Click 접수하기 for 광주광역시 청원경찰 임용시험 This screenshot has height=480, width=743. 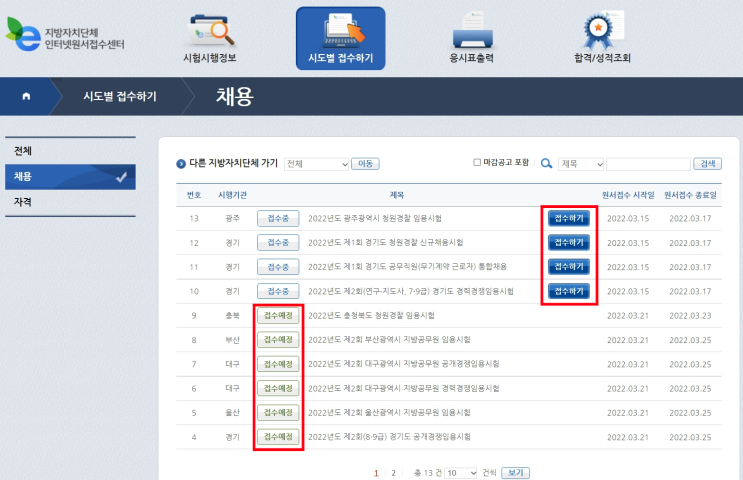(x=569, y=218)
